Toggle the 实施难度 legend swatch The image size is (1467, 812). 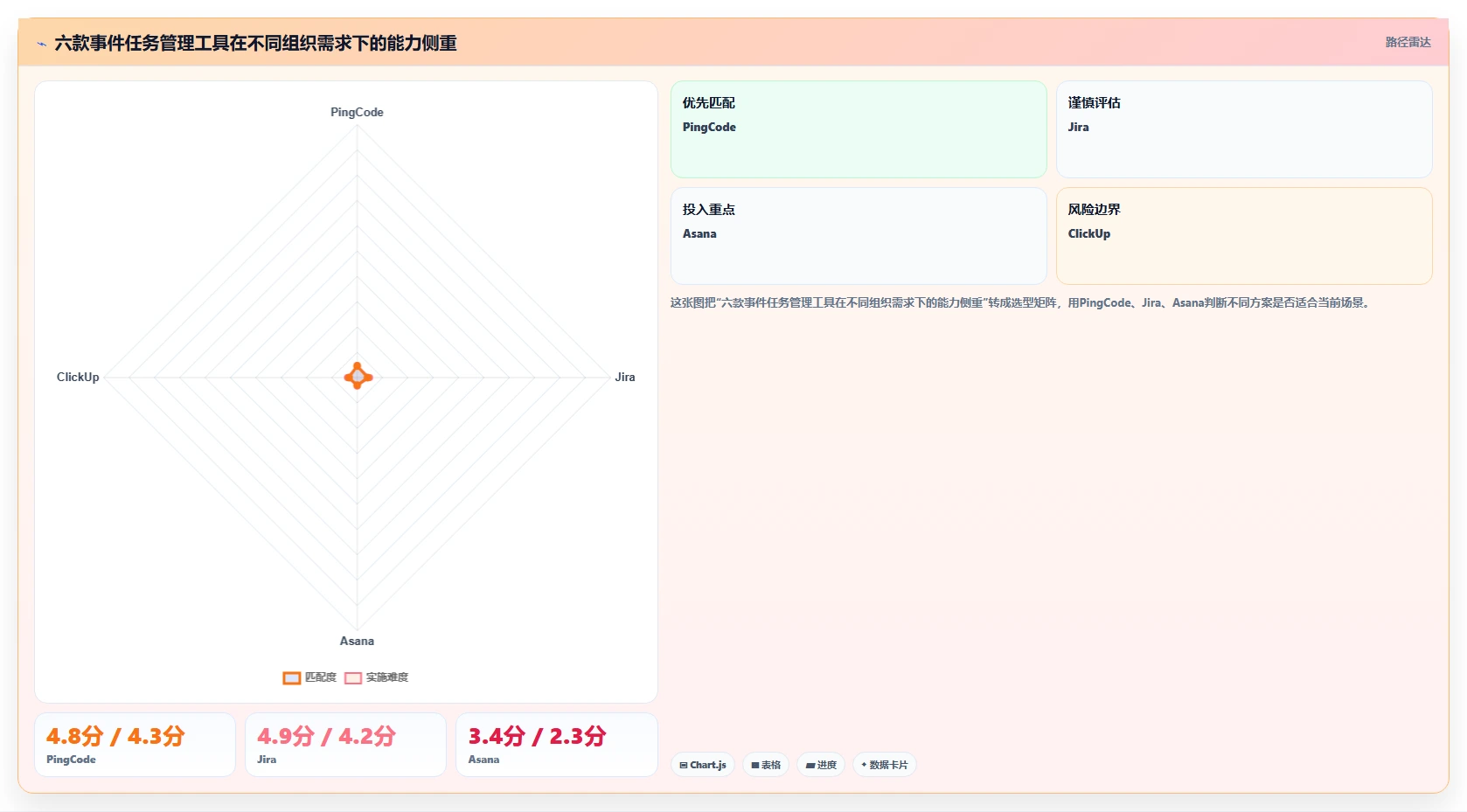coord(353,677)
